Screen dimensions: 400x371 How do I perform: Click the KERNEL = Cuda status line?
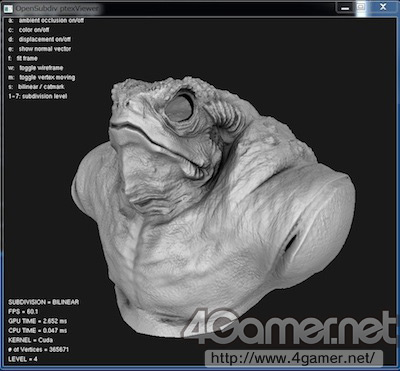click(31, 340)
